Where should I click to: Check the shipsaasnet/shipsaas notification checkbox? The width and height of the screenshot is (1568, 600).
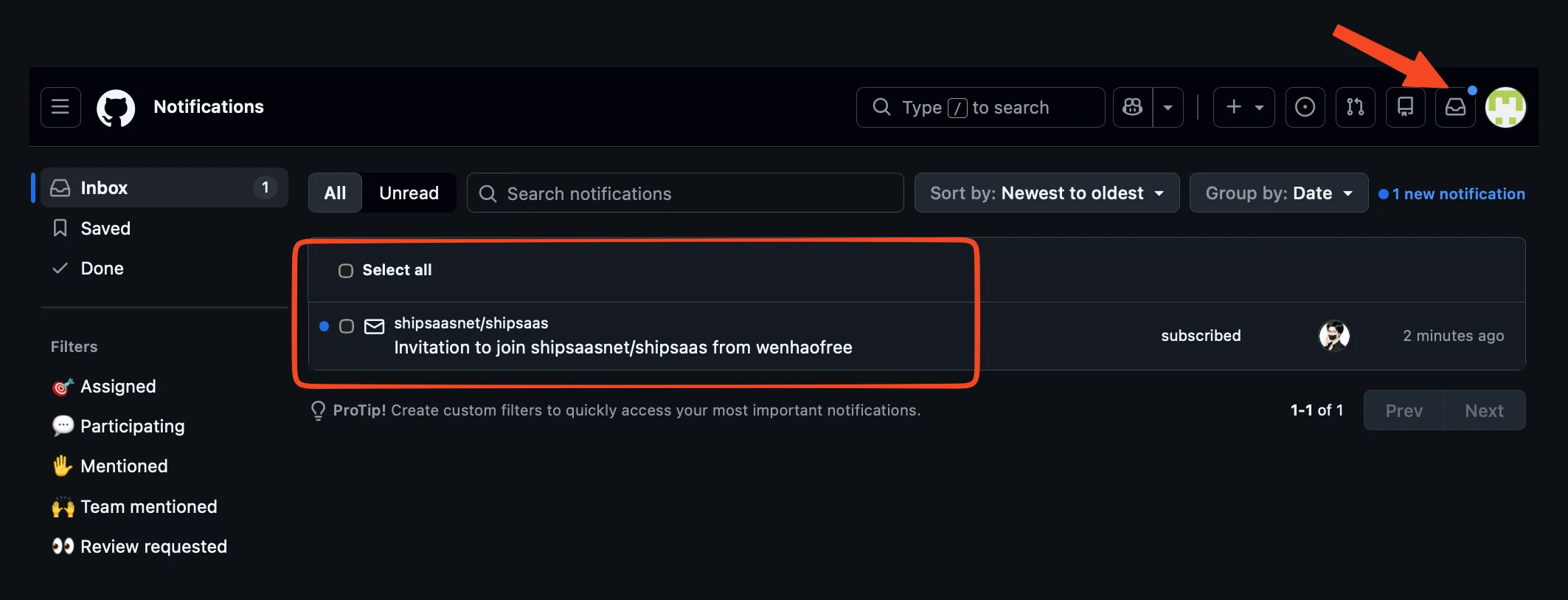click(x=347, y=326)
